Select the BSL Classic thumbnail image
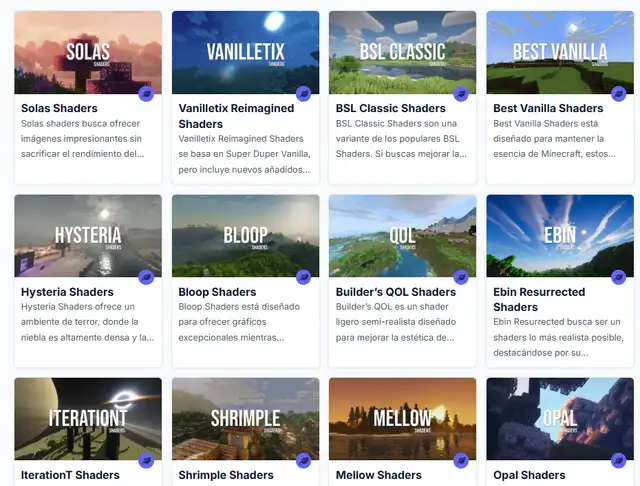This screenshot has height=486, width=640. click(402, 52)
